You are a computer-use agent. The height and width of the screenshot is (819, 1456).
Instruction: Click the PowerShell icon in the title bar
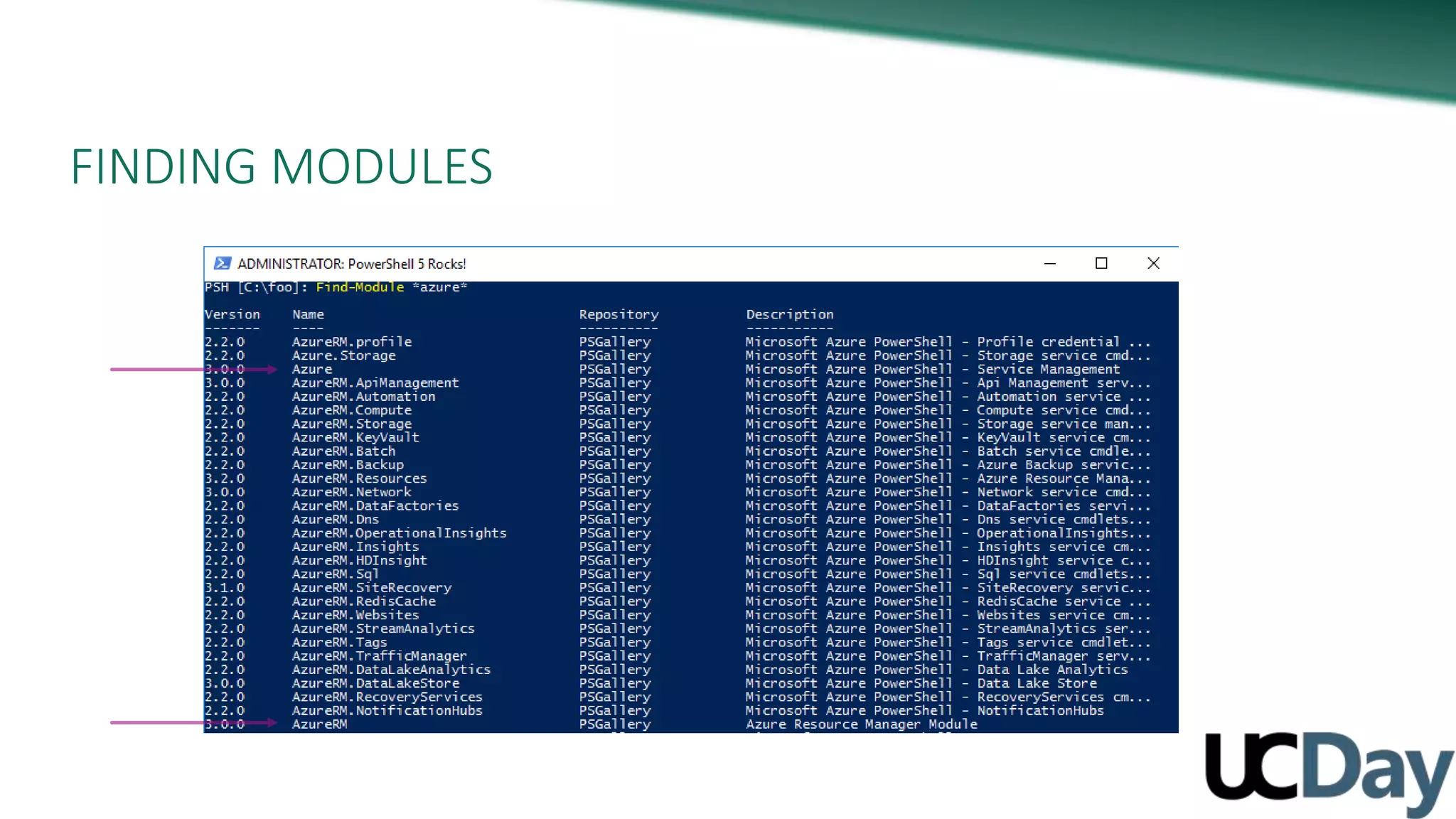[223, 263]
